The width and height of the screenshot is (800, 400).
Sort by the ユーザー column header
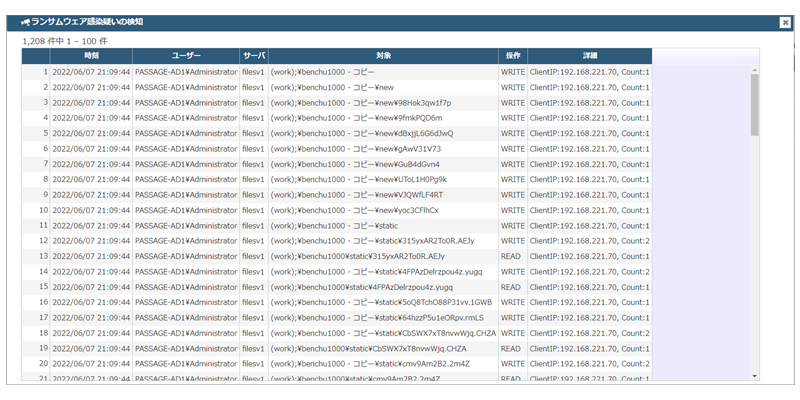tap(186, 56)
